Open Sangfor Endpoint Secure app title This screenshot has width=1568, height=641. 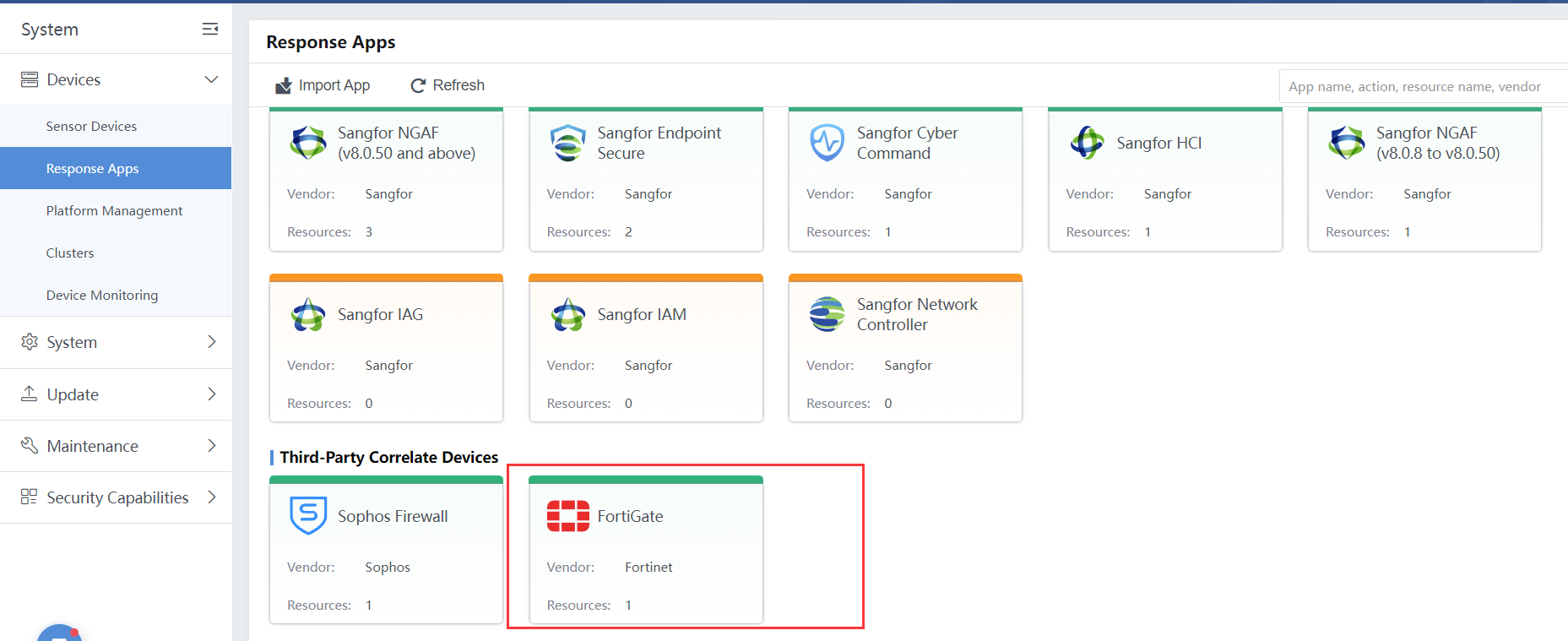(659, 143)
